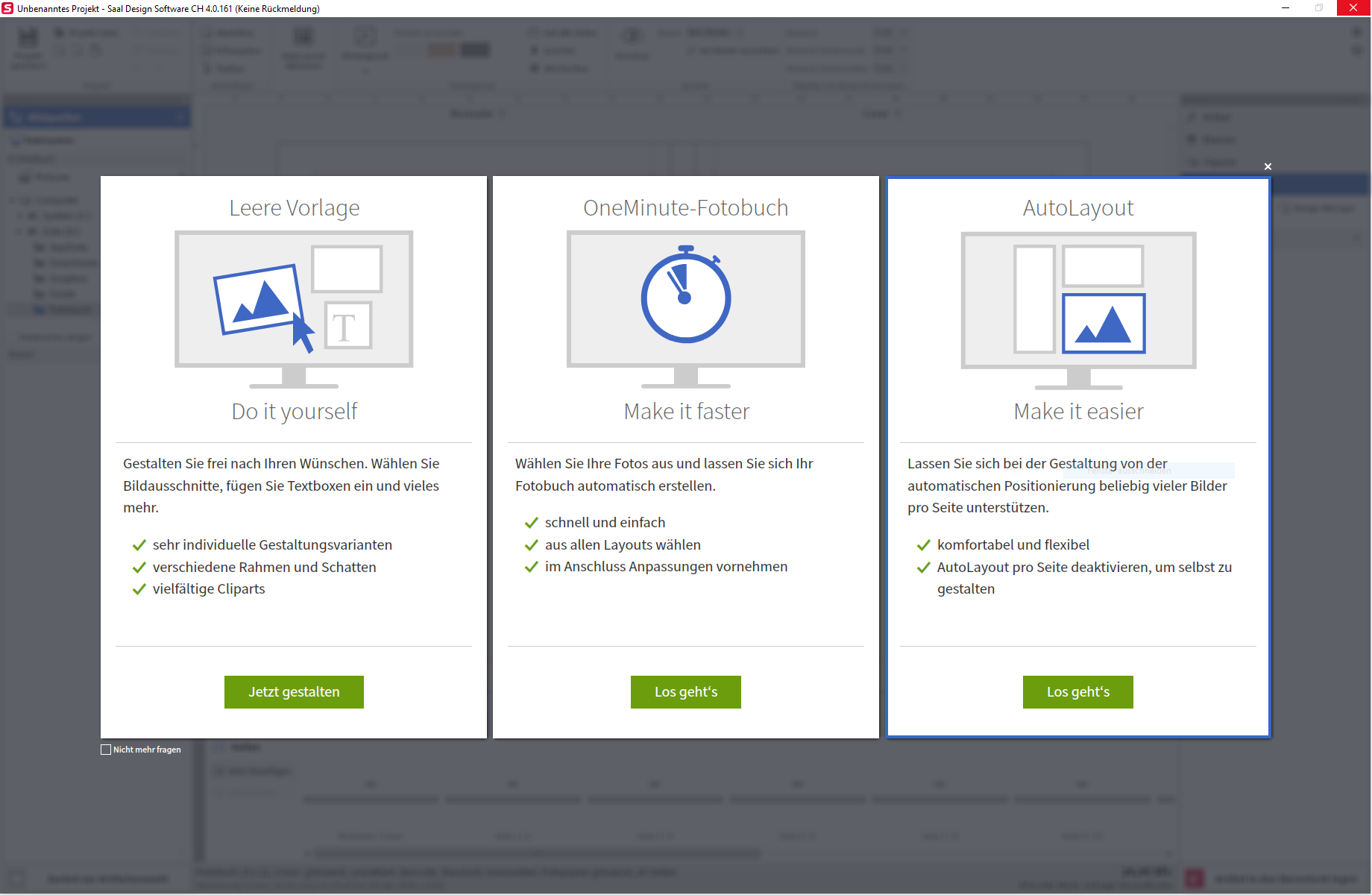Click the paragraph starting Wählen Sie Ihre Fotos
This screenshot has width=1372, height=895.
[664, 474]
